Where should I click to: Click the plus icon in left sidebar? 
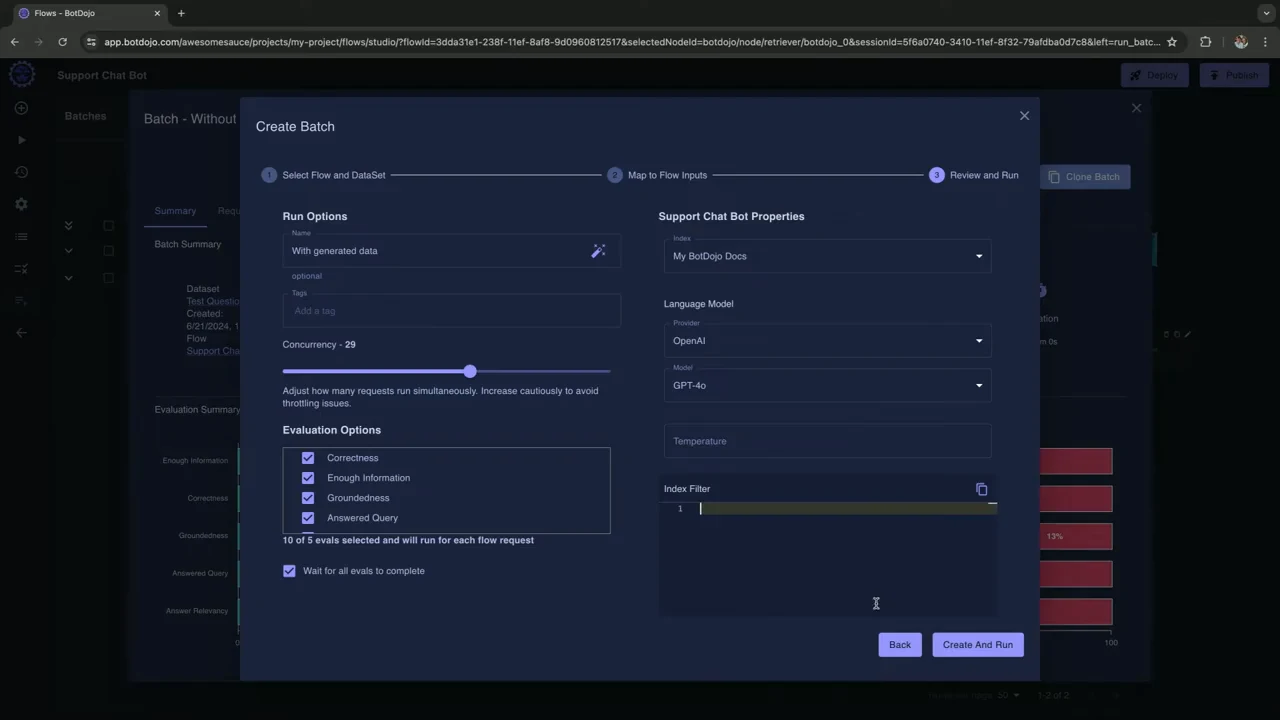click(21, 108)
